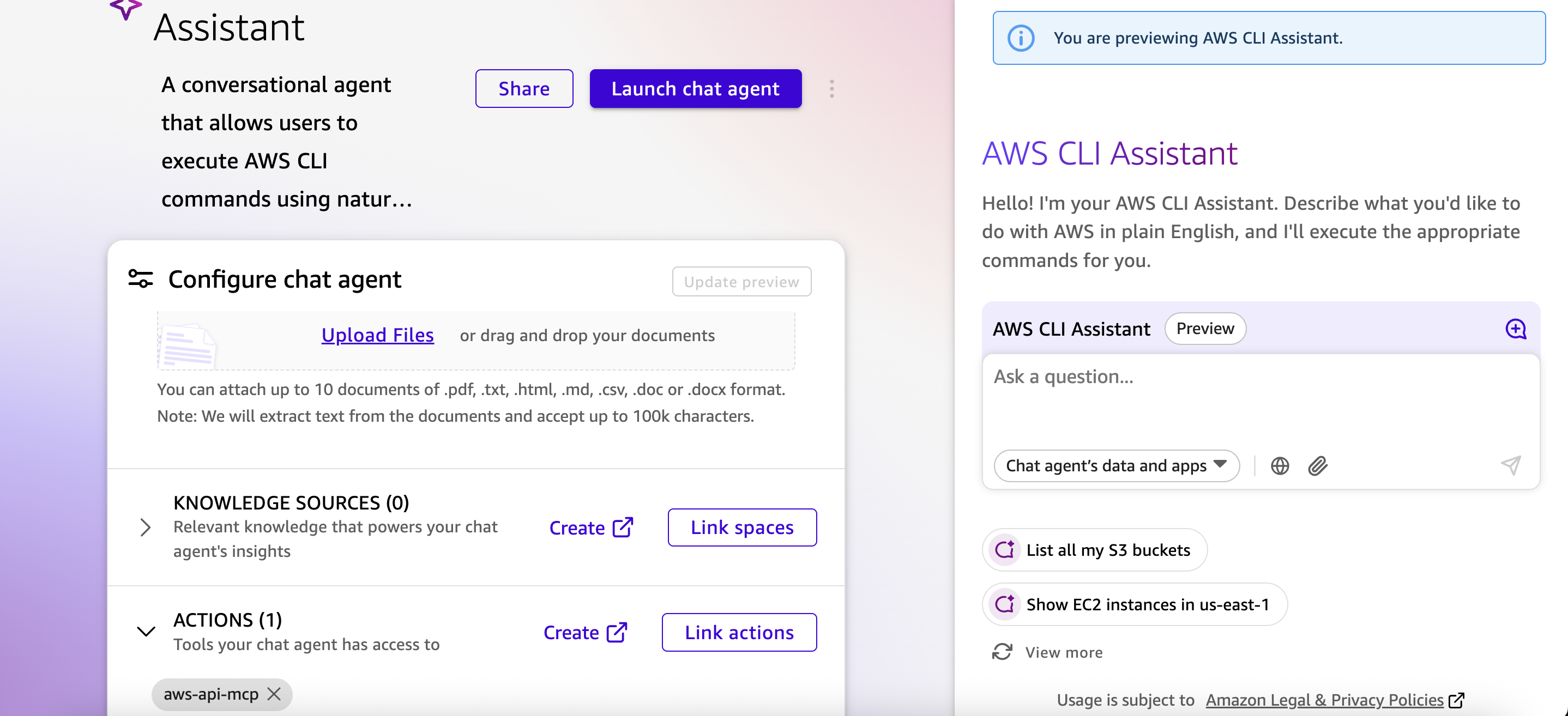Click the View more refresh icon
The width and height of the screenshot is (1568, 716).
[1002, 652]
